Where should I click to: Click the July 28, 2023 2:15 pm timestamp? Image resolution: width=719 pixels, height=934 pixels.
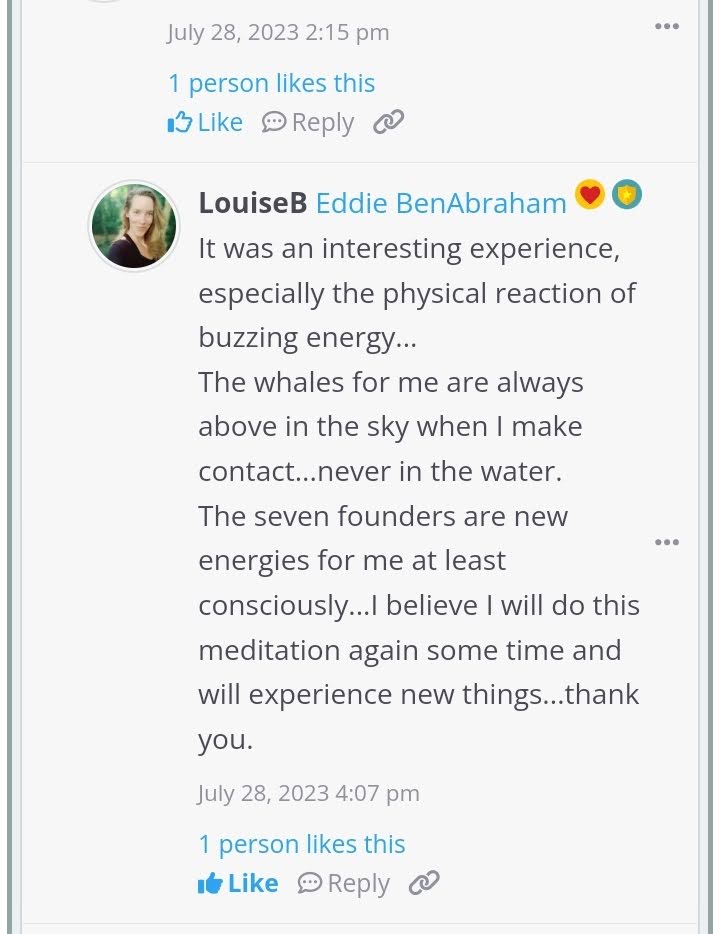coord(278,32)
